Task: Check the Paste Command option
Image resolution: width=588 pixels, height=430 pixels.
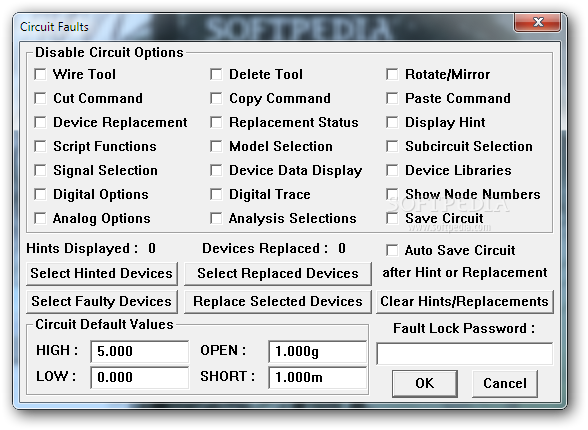Action: click(392, 98)
